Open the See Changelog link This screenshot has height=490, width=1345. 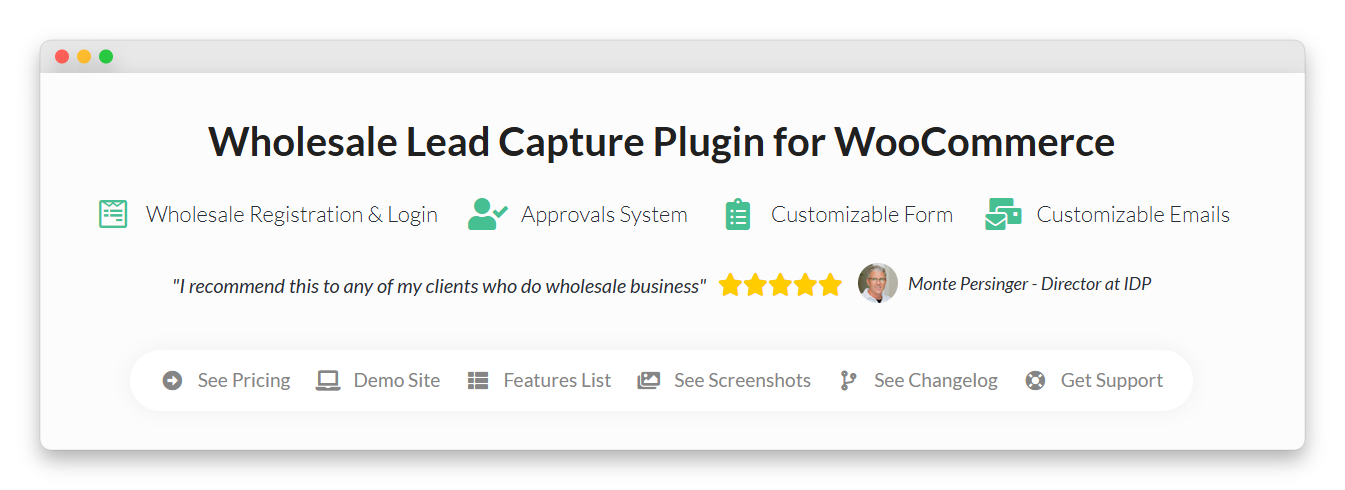click(x=936, y=380)
